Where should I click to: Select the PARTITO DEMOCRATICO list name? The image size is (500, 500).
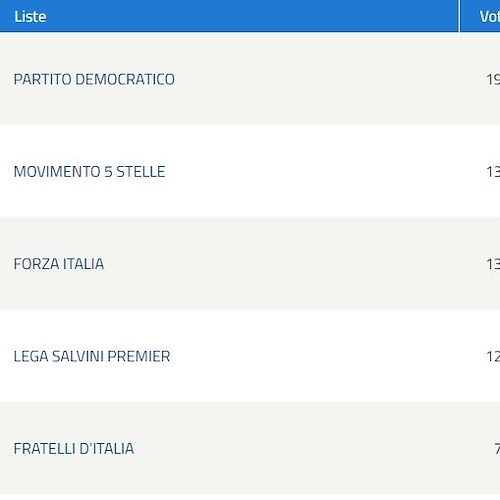pos(94,79)
